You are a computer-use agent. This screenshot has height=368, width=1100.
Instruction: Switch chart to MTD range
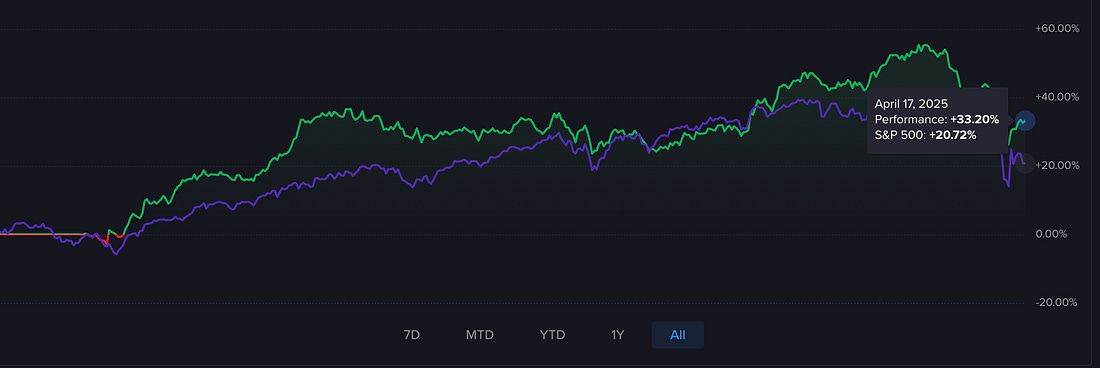pyautogui.click(x=480, y=335)
